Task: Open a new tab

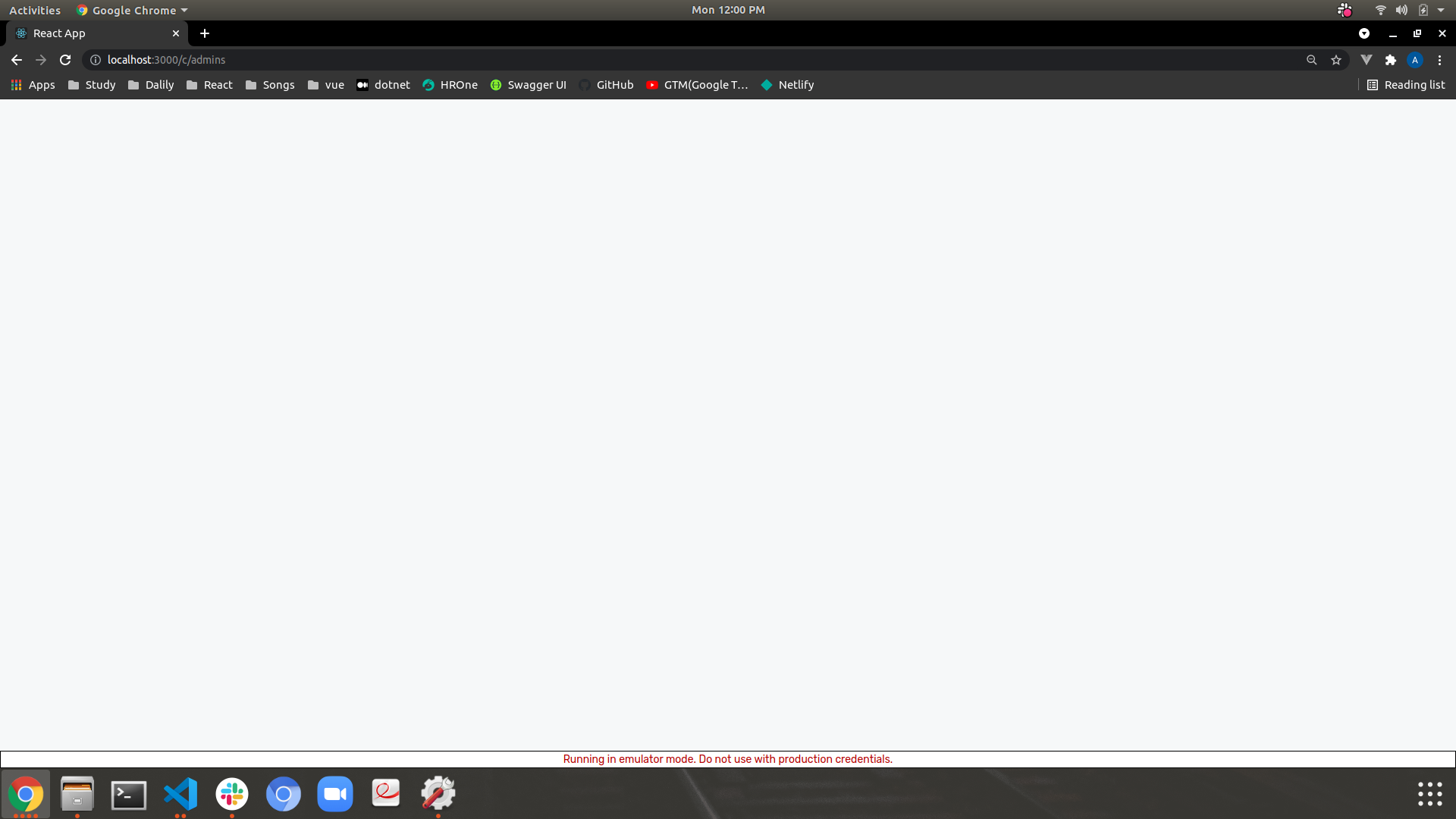Action: 205,33
